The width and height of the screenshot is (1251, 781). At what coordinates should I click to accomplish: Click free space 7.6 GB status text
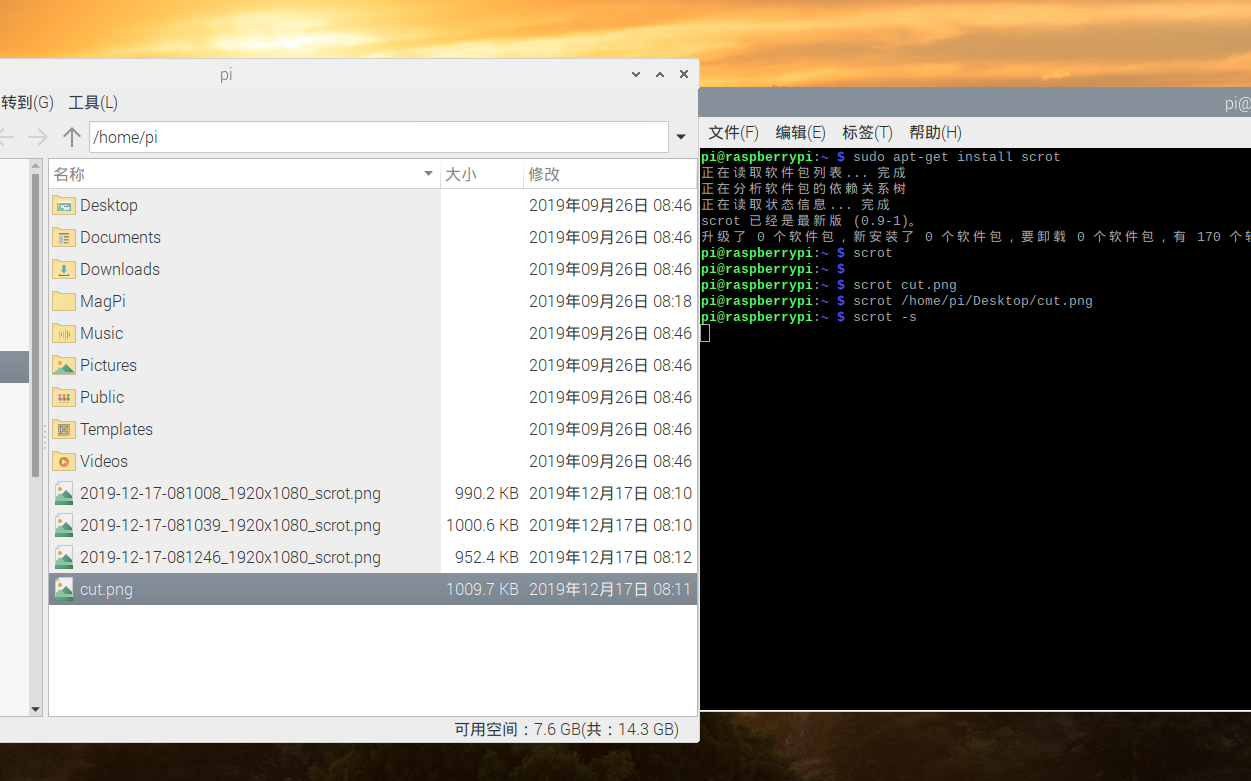(x=566, y=729)
